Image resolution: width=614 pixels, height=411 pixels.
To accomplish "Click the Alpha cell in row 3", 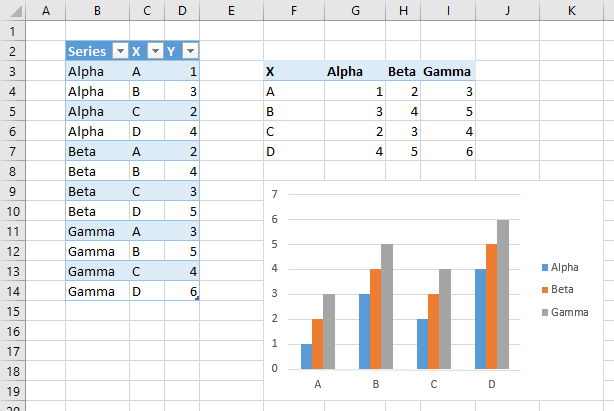I will tap(97, 71).
